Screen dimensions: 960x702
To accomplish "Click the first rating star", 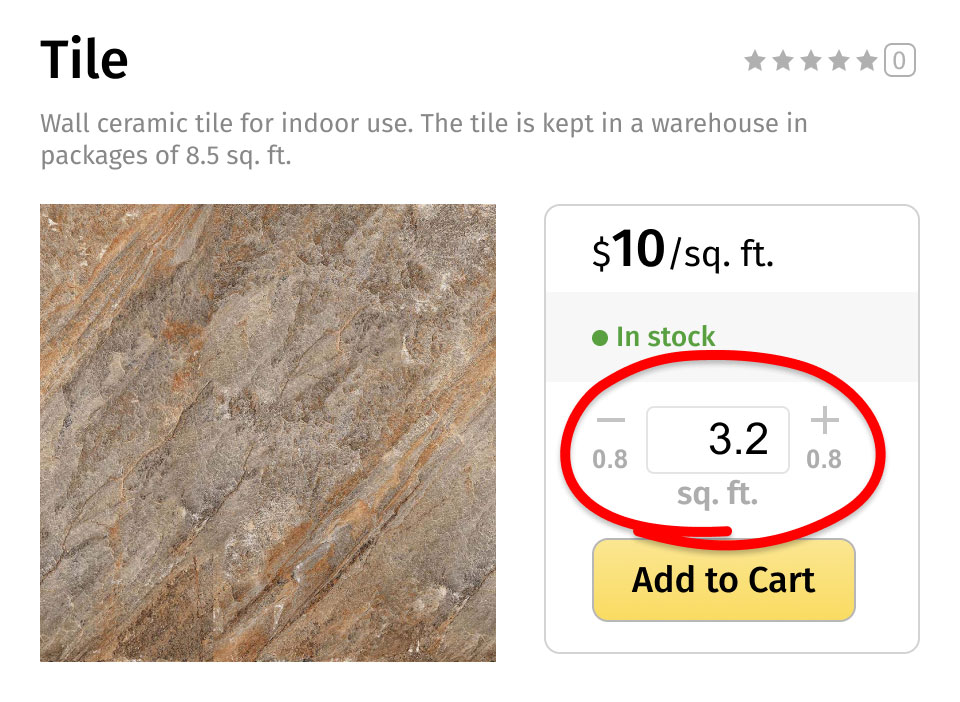I will (755, 61).
